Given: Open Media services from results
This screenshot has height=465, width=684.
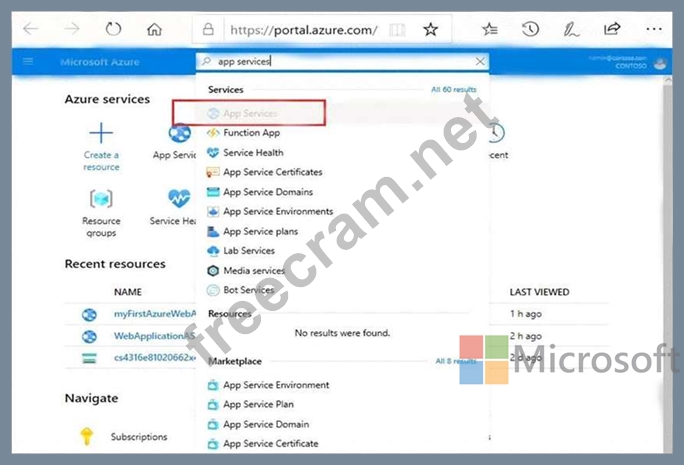Looking at the screenshot, I should 253,270.
